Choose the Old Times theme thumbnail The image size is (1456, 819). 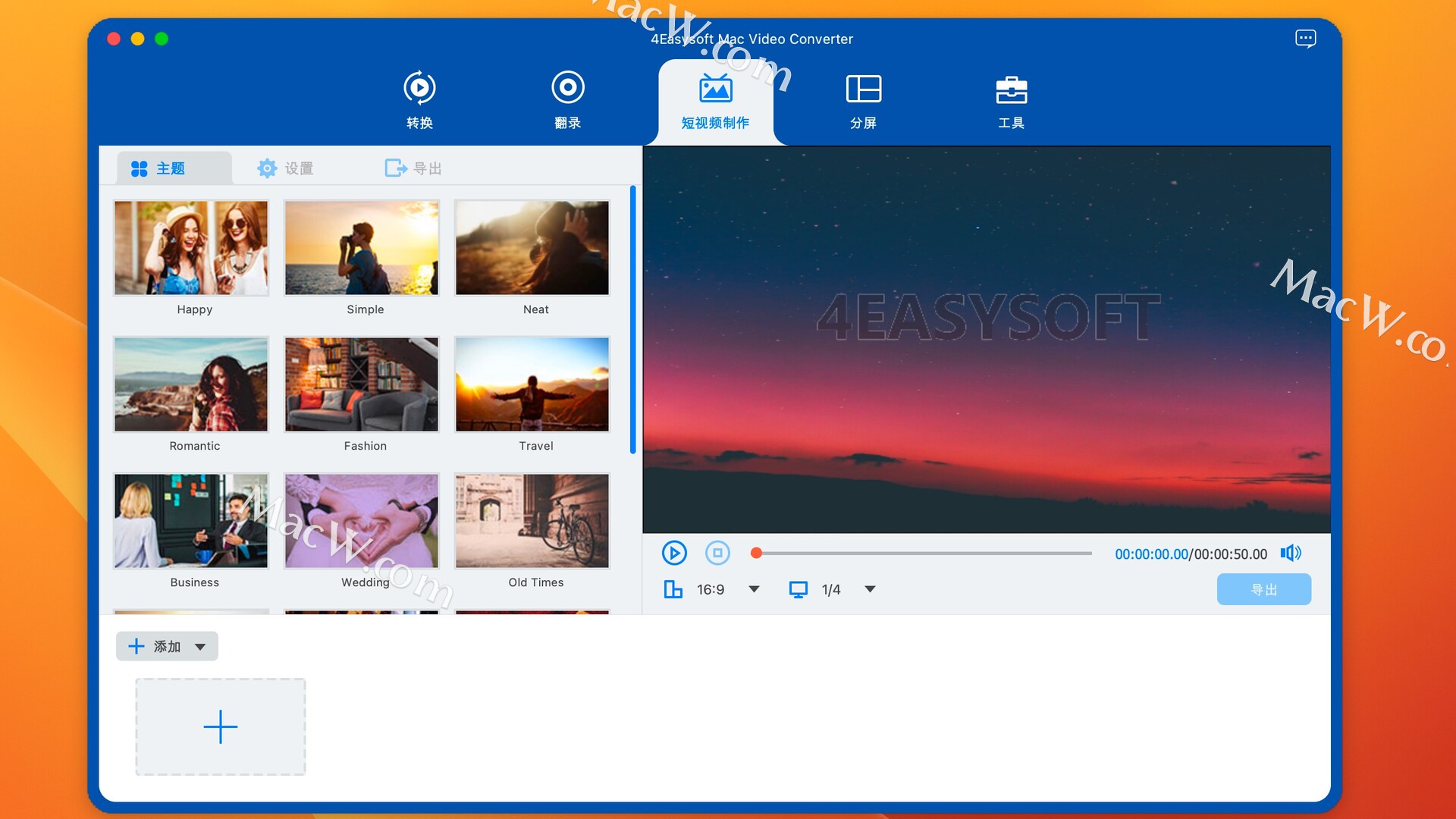pos(532,521)
